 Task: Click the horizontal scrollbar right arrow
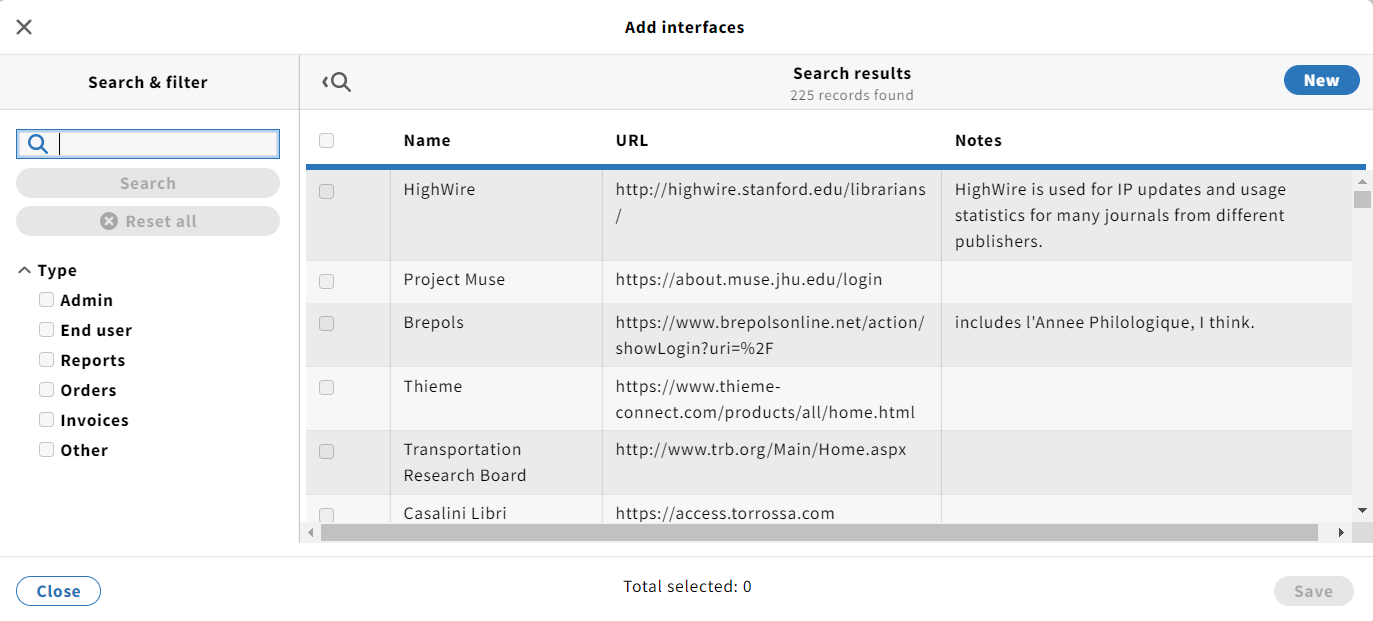(x=1342, y=533)
